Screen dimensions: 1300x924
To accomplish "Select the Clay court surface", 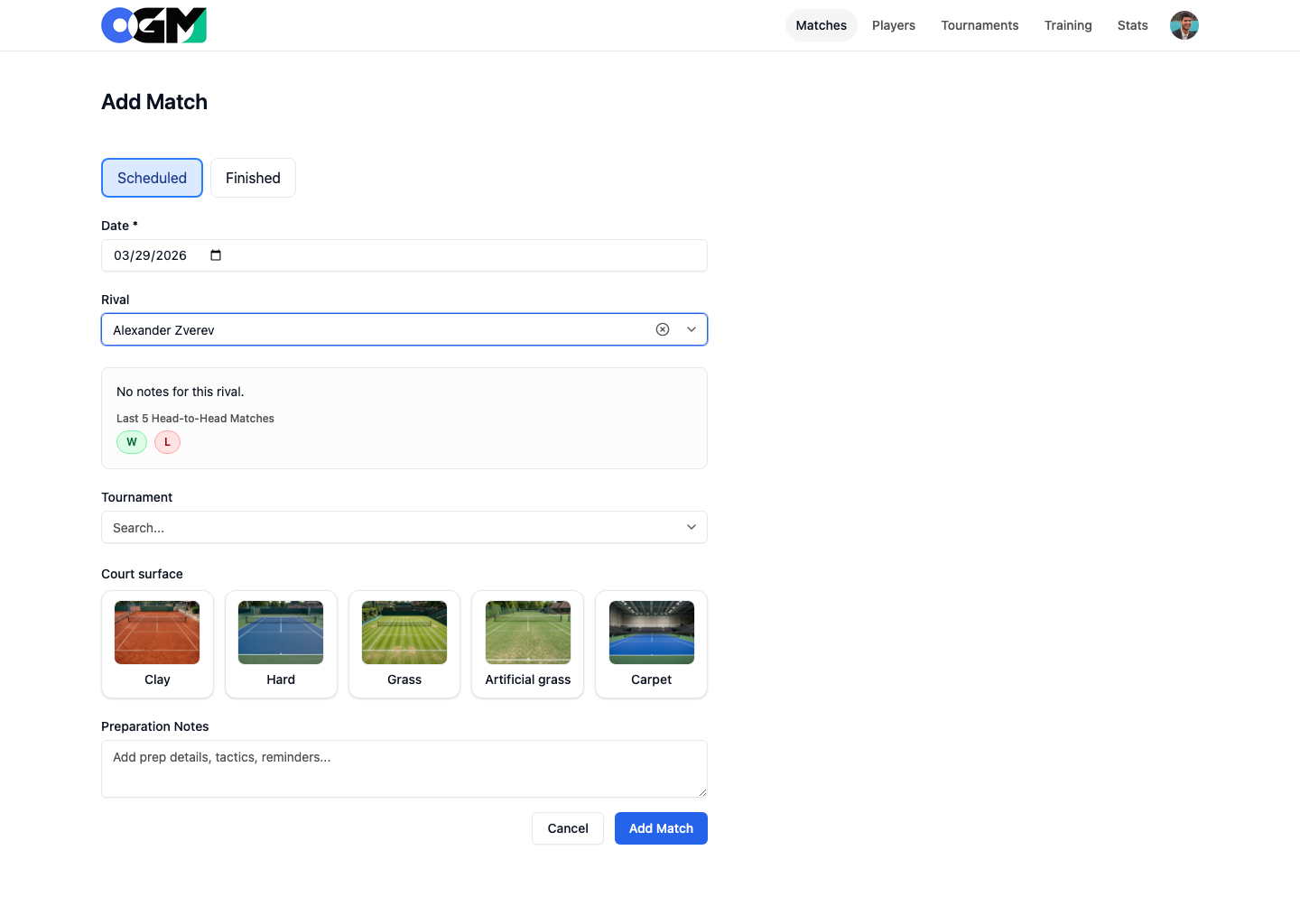I will [x=157, y=644].
